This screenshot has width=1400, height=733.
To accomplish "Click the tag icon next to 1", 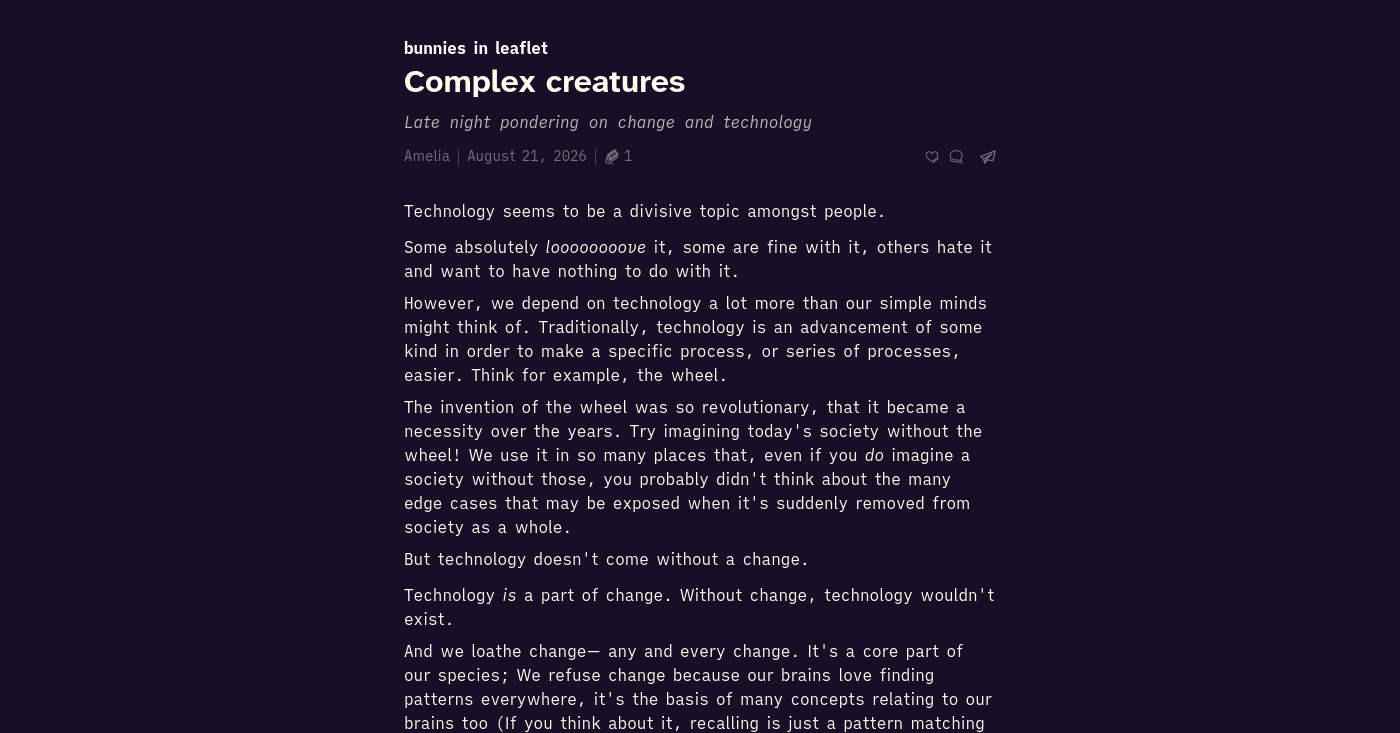I will click(612, 157).
